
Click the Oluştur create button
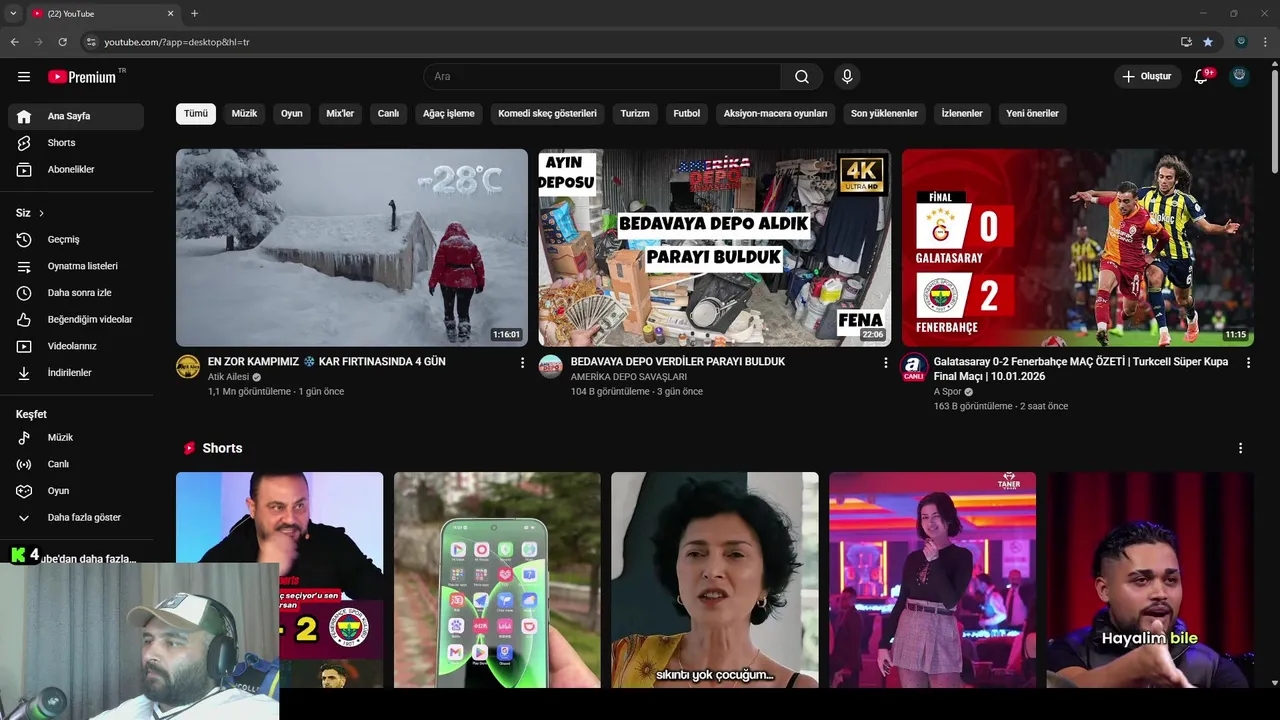pyautogui.click(x=1147, y=77)
